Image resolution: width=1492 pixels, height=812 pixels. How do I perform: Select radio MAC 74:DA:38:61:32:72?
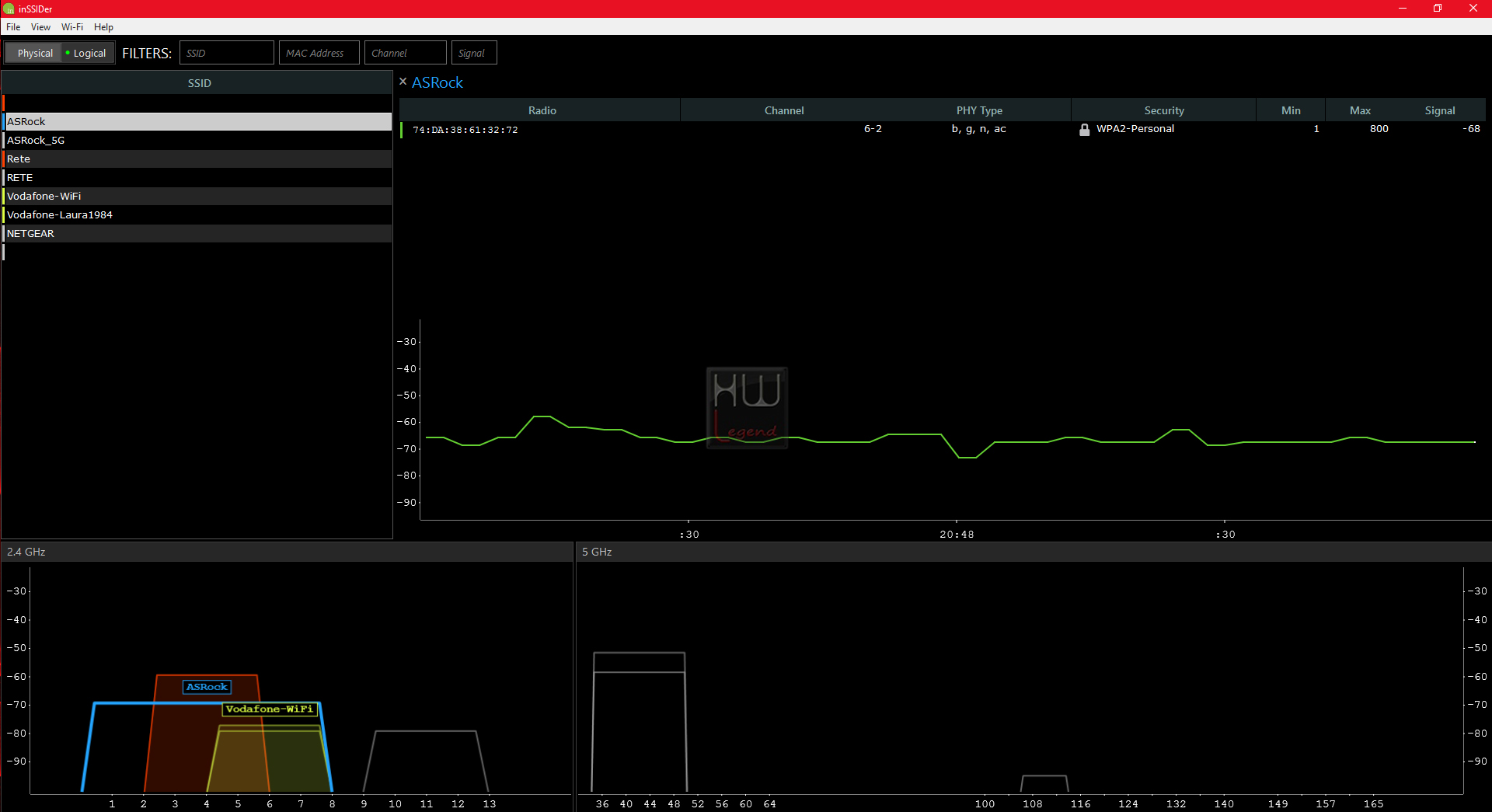click(x=465, y=130)
